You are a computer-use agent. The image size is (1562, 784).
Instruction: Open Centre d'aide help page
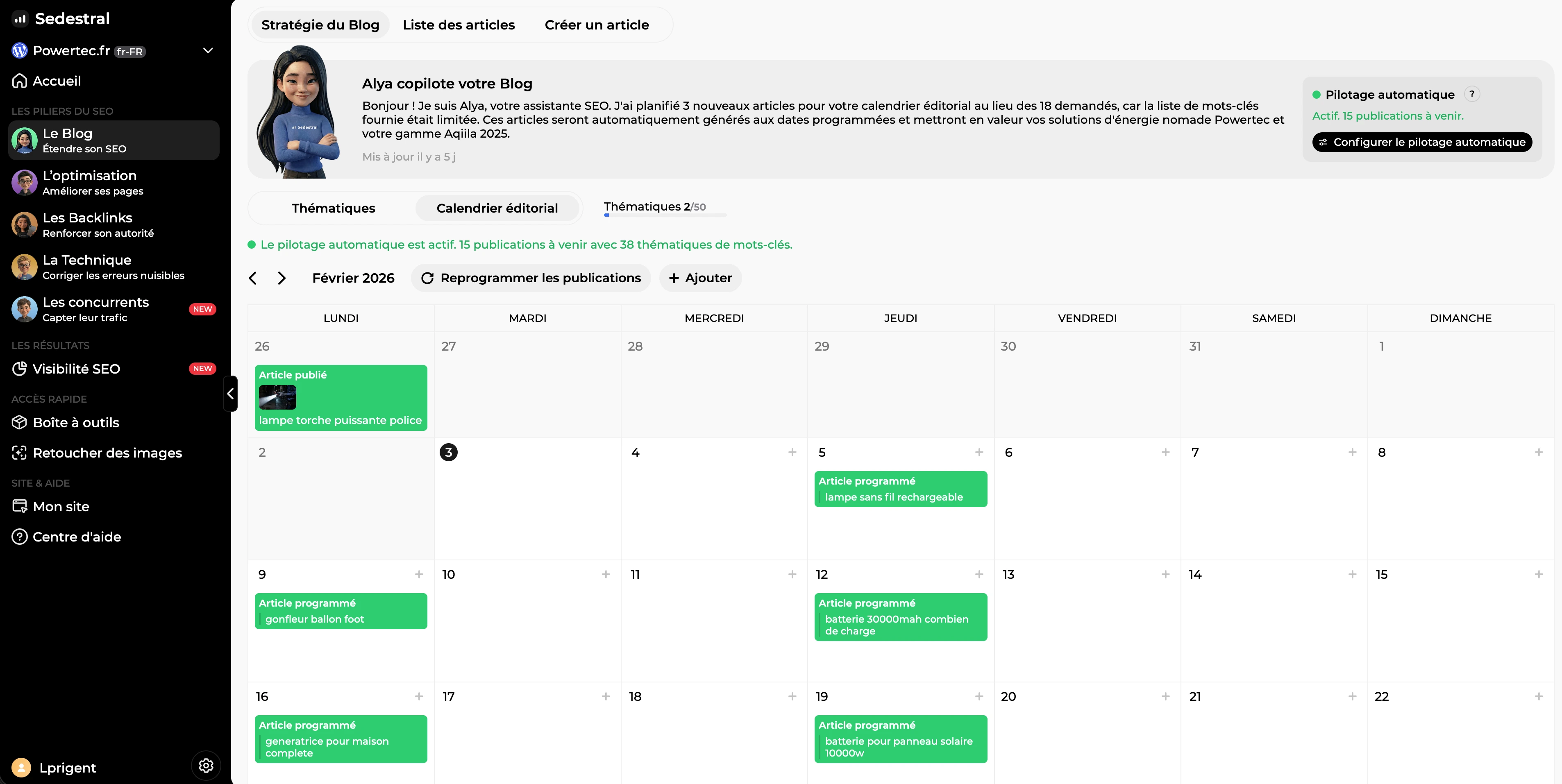click(76, 537)
